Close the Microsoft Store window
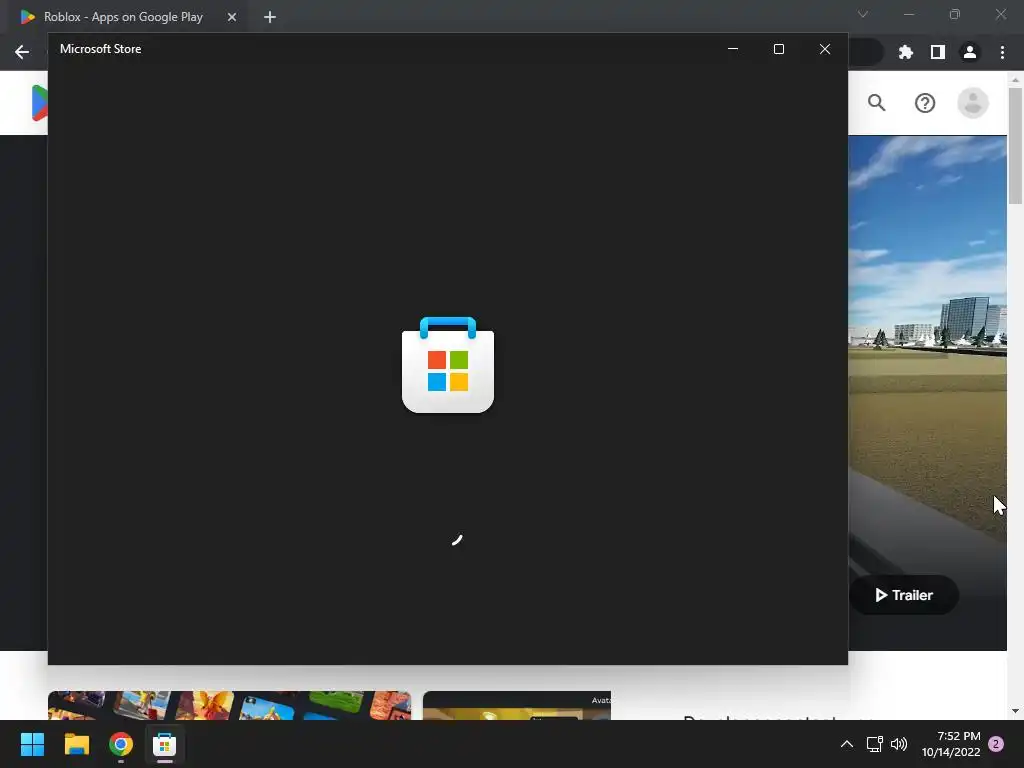This screenshot has height=768, width=1024. (x=825, y=49)
